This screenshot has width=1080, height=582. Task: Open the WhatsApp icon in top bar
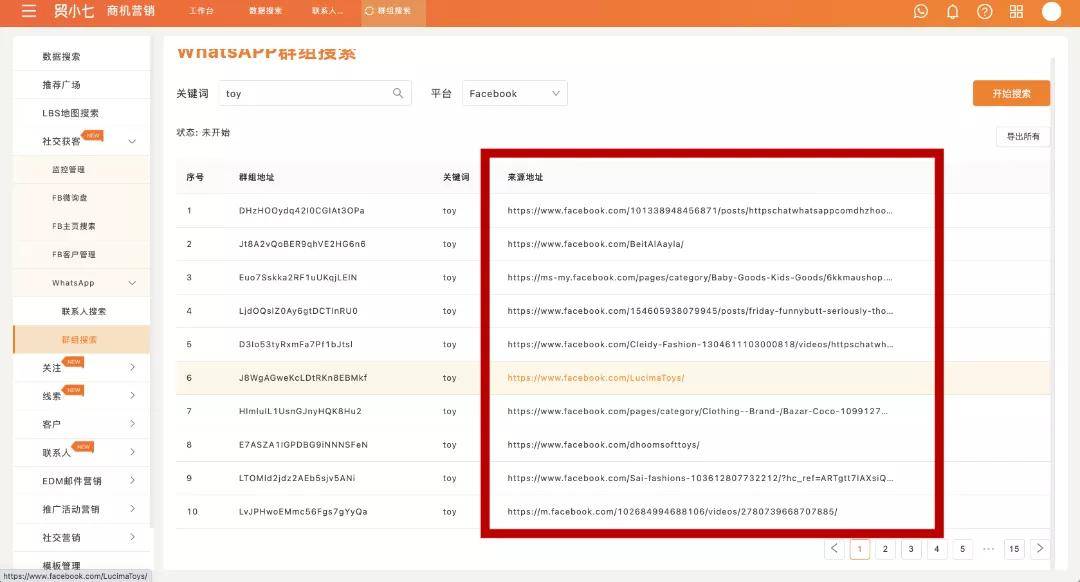[920, 12]
